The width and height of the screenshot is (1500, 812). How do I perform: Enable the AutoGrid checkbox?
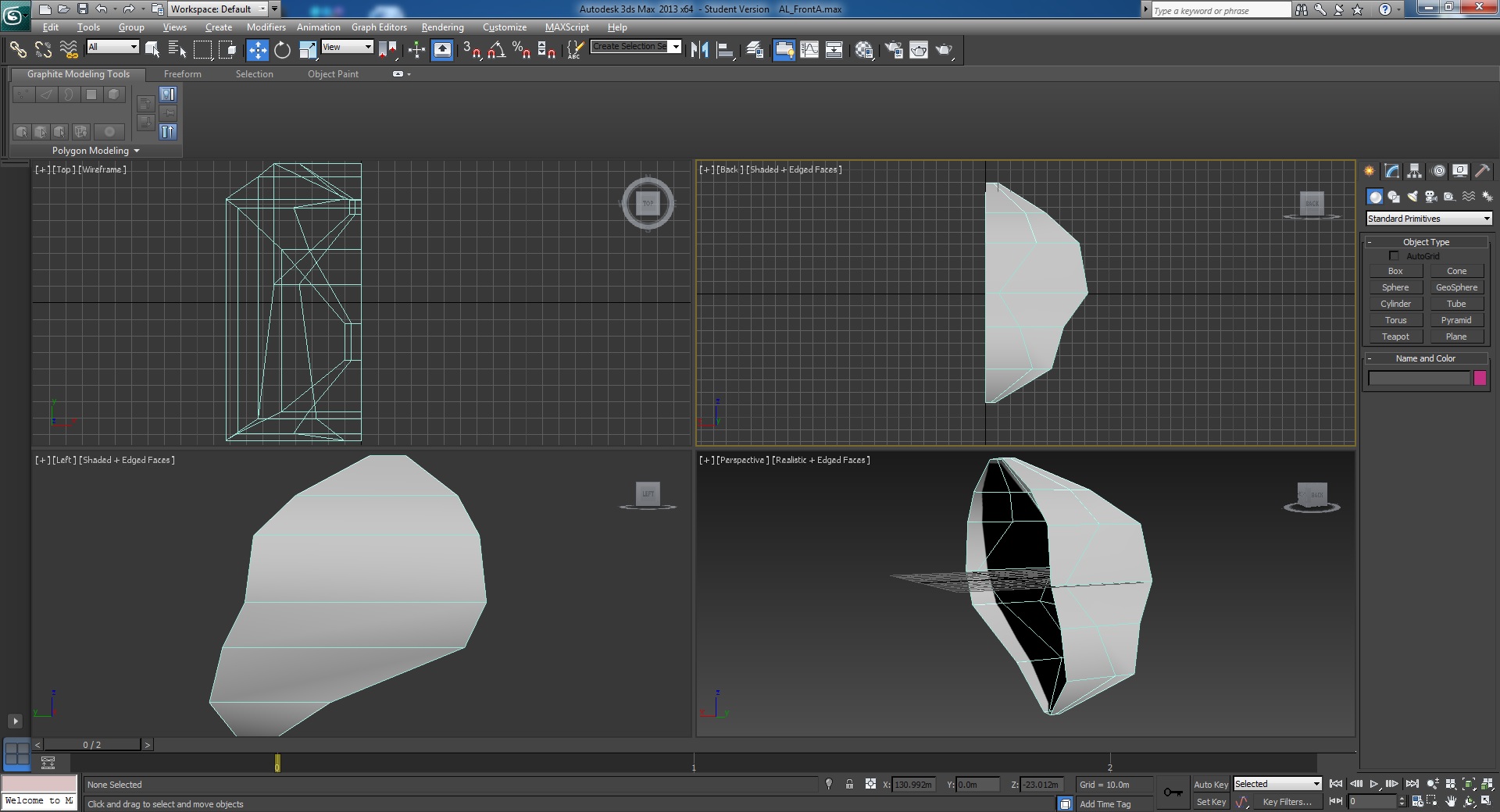[1394, 255]
